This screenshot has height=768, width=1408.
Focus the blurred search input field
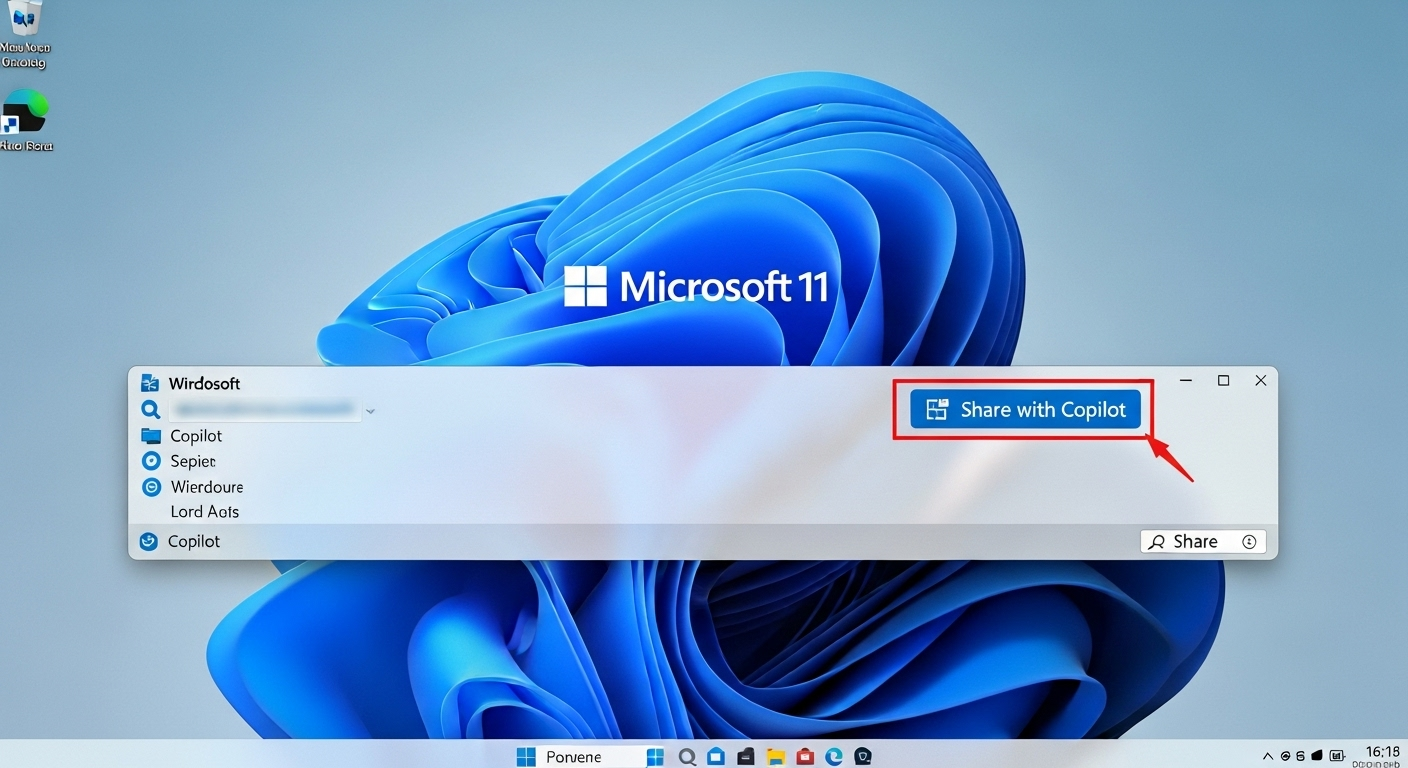click(x=265, y=409)
